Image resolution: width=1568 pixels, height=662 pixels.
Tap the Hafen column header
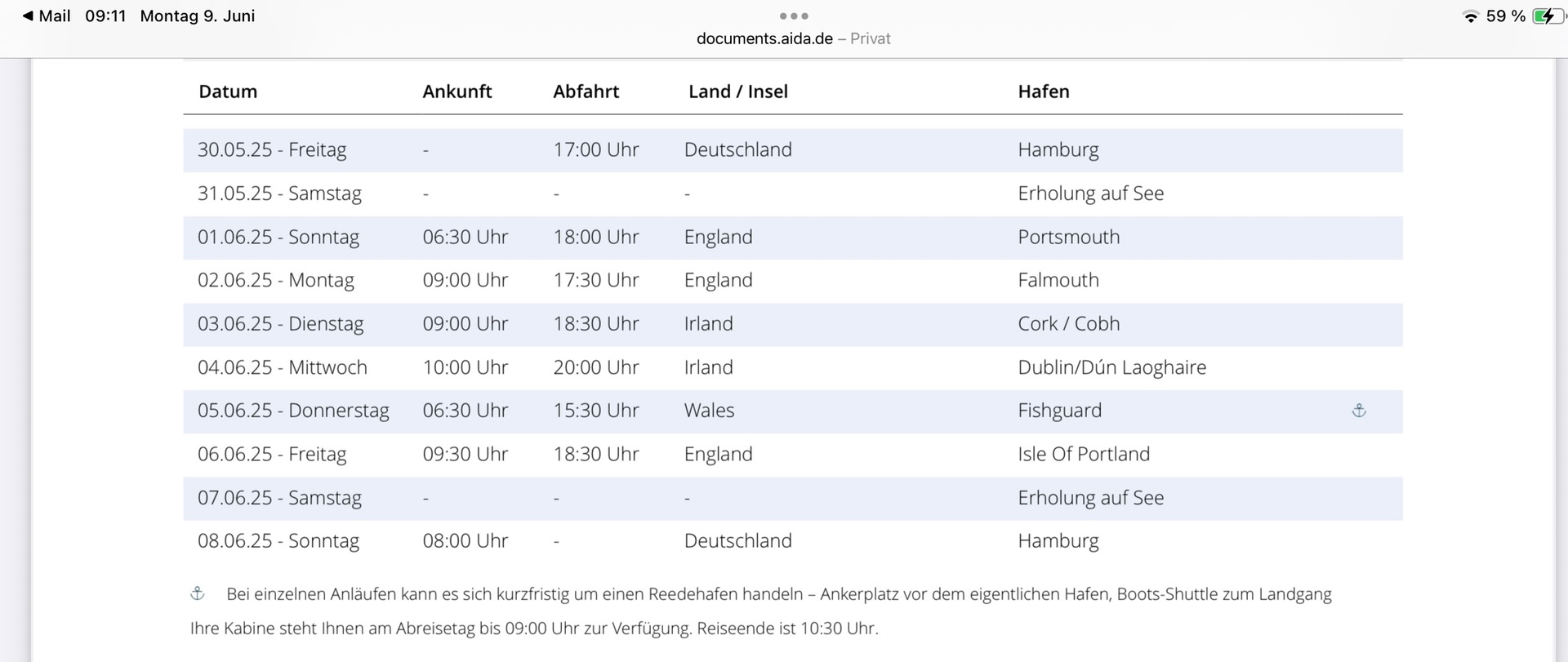1043,91
